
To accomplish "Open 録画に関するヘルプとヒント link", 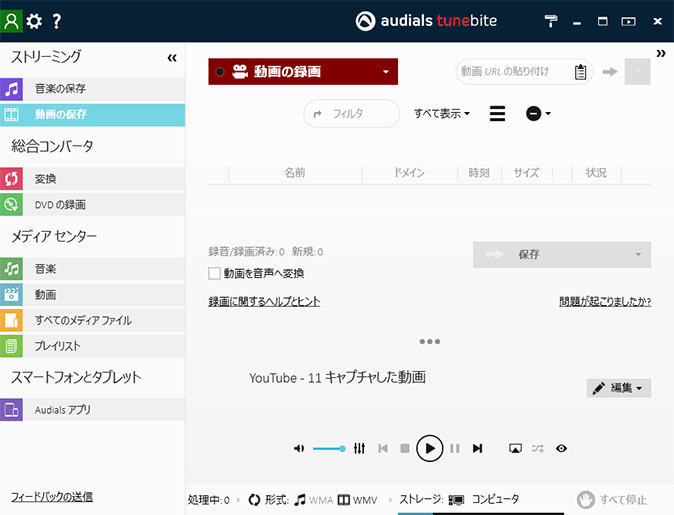I will click(x=264, y=301).
